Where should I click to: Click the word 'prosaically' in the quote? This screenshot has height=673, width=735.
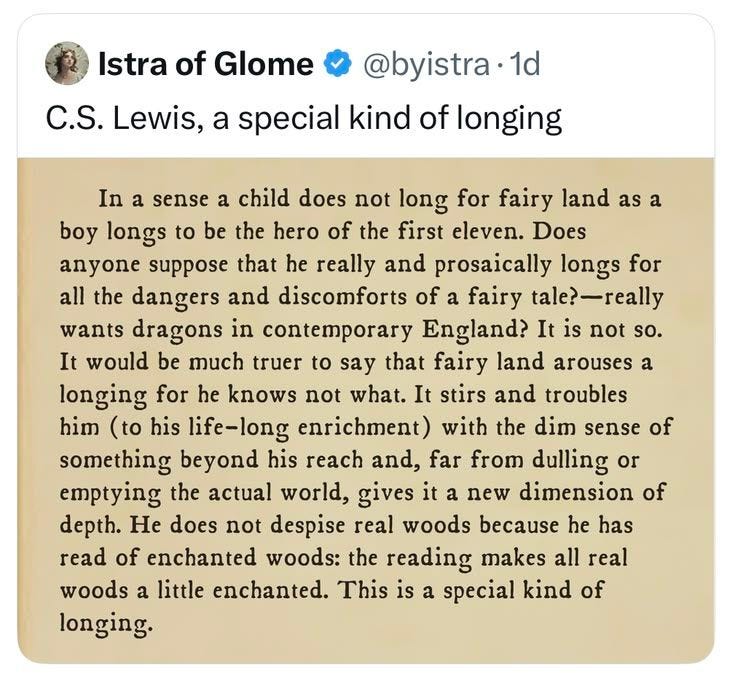(x=493, y=265)
